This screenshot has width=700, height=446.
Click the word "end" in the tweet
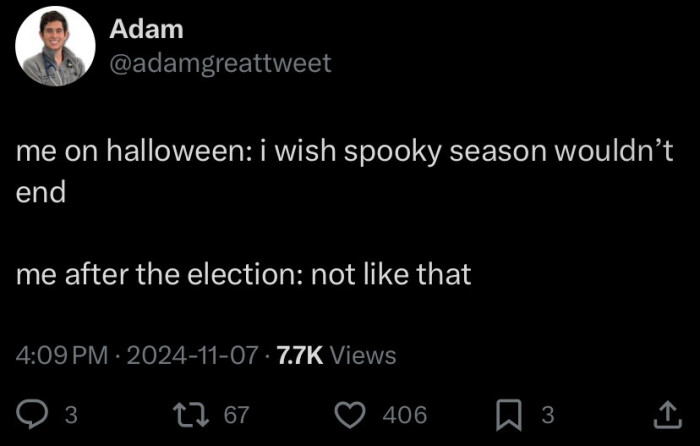(x=41, y=192)
